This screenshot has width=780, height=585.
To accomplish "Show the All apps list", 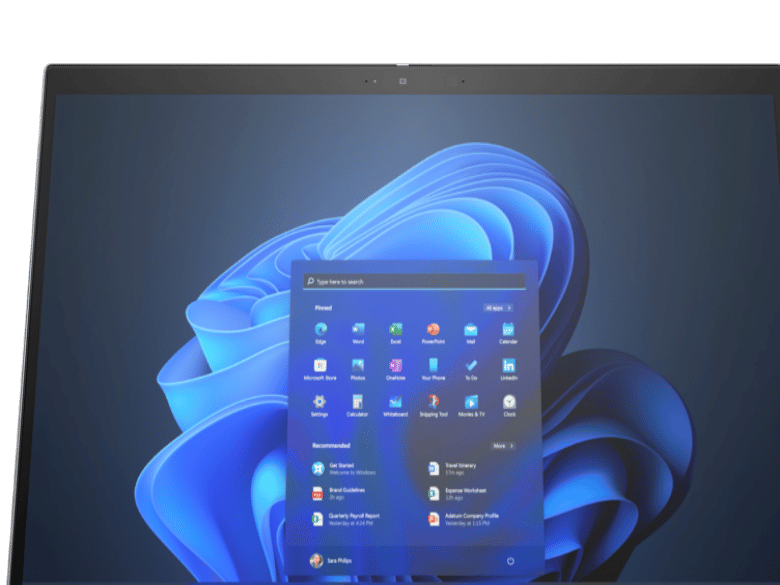I will point(498,308).
